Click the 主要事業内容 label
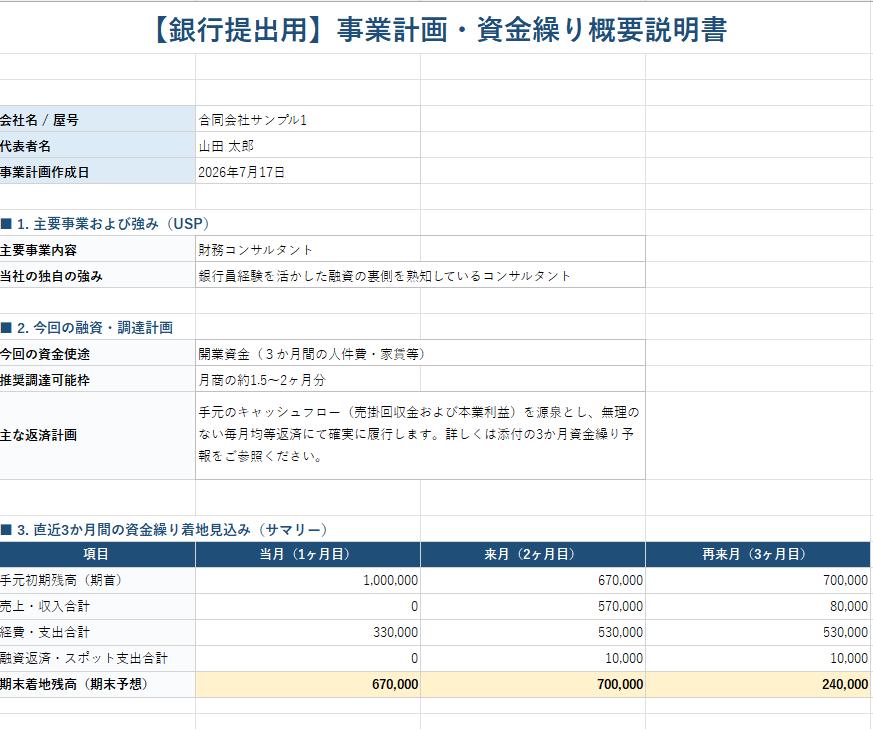873x729 pixels. (x=97, y=249)
